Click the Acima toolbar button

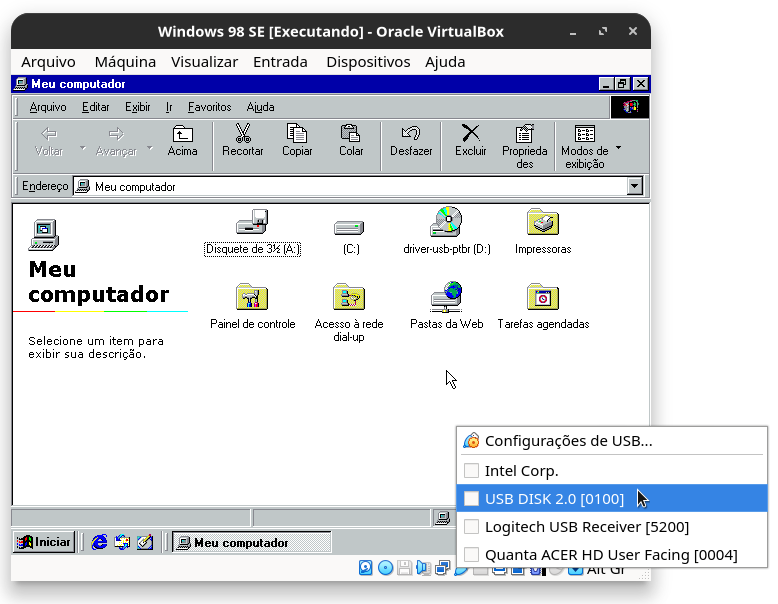182,142
